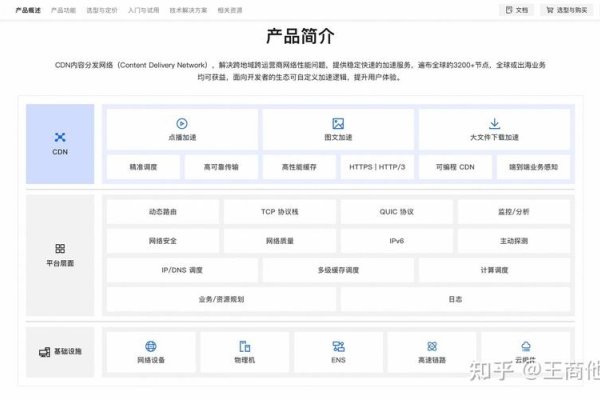Click the 文档 button
This screenshot has width=600, height=400.
point(517,10)
